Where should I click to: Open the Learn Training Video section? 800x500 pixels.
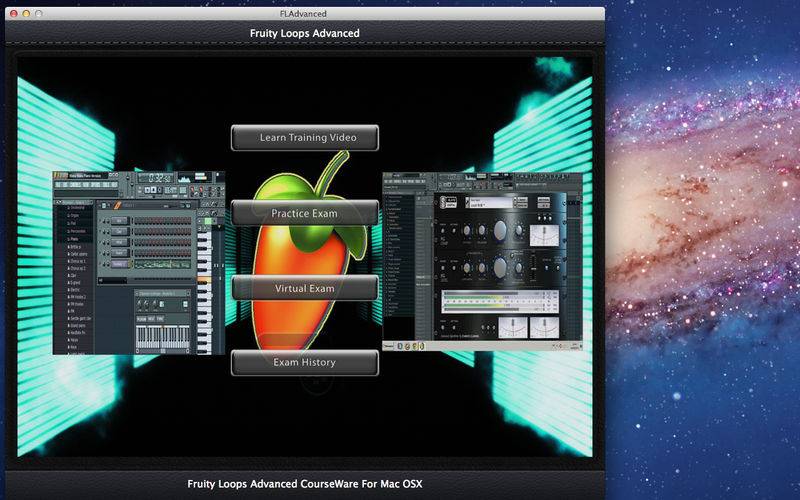(305, 138)
